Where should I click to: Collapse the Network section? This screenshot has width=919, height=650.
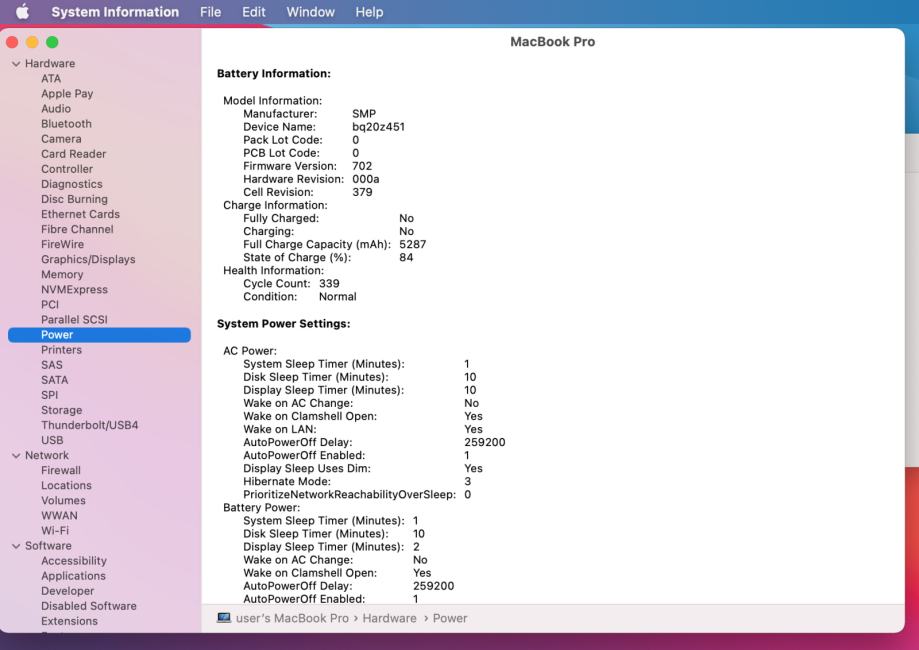click(x=16, y=455)
